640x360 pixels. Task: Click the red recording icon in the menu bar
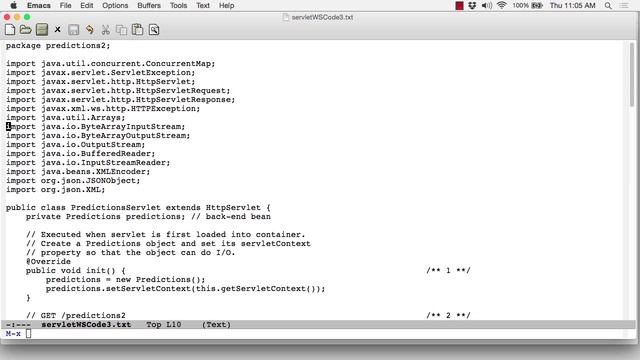(x=459, y=5)
